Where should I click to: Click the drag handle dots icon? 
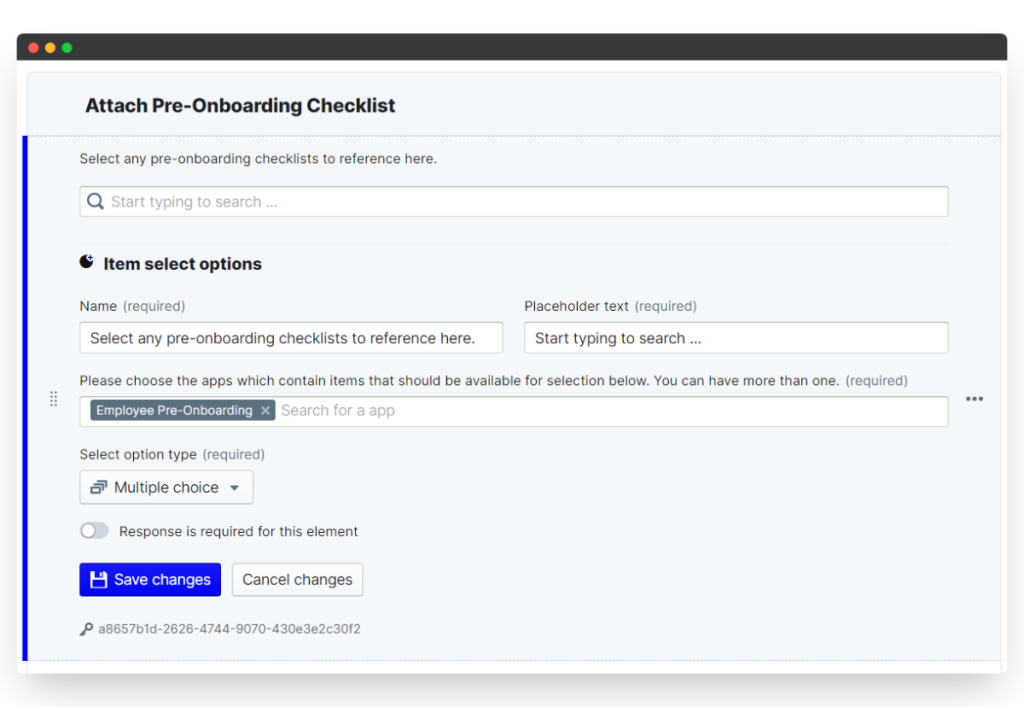(x=54, y=399)
